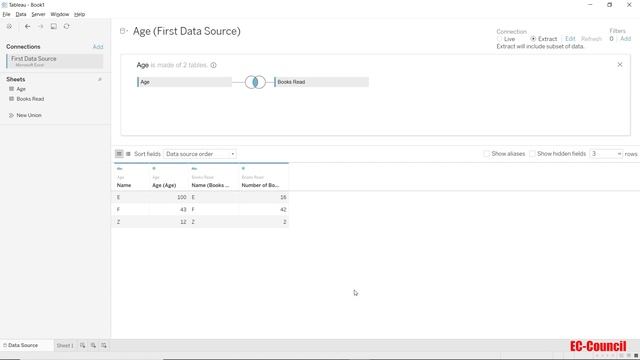Click the cell with value 100
640x360 pixels.
coord(169,197)
